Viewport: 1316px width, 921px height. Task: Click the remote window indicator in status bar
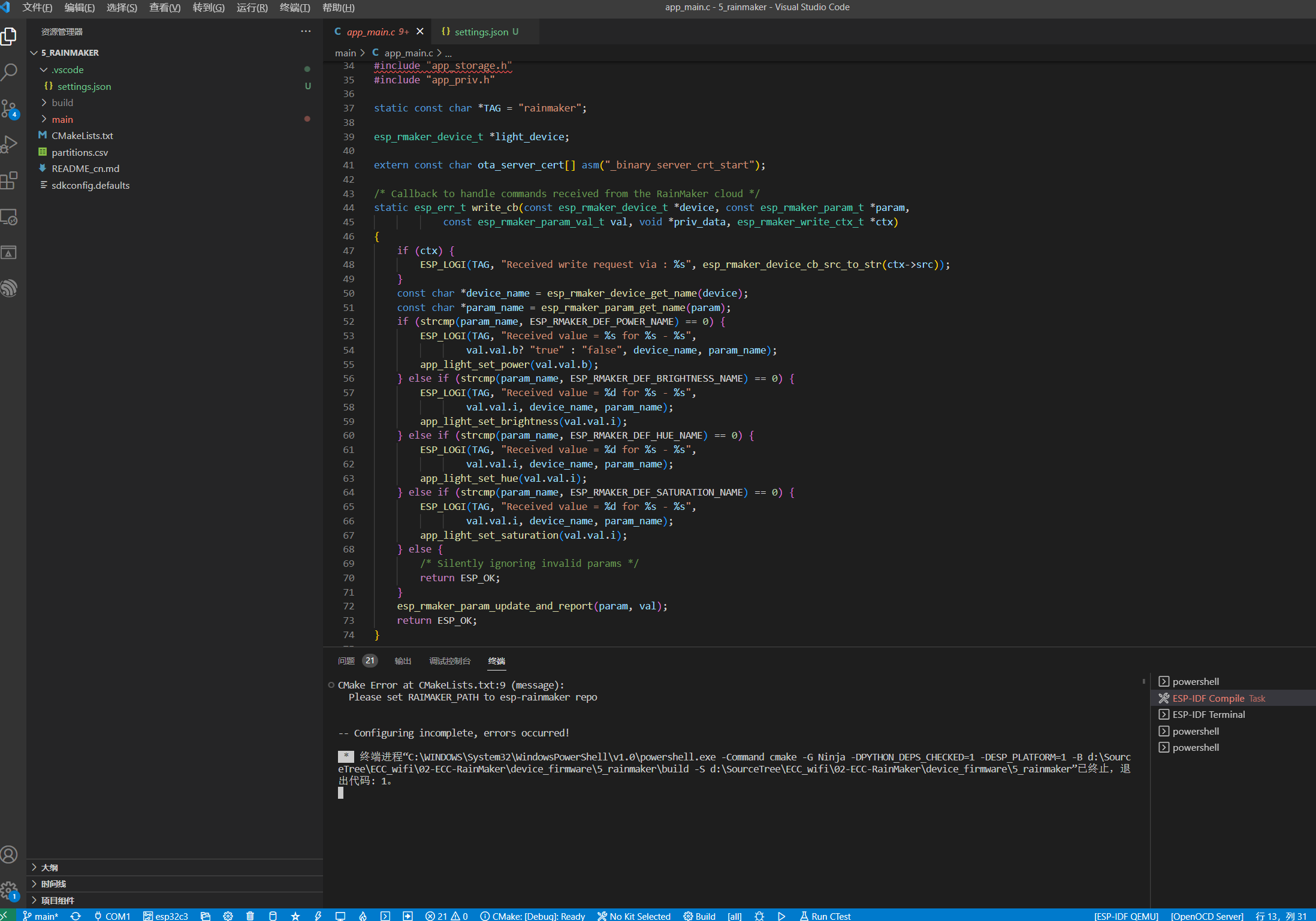point(6,916)
